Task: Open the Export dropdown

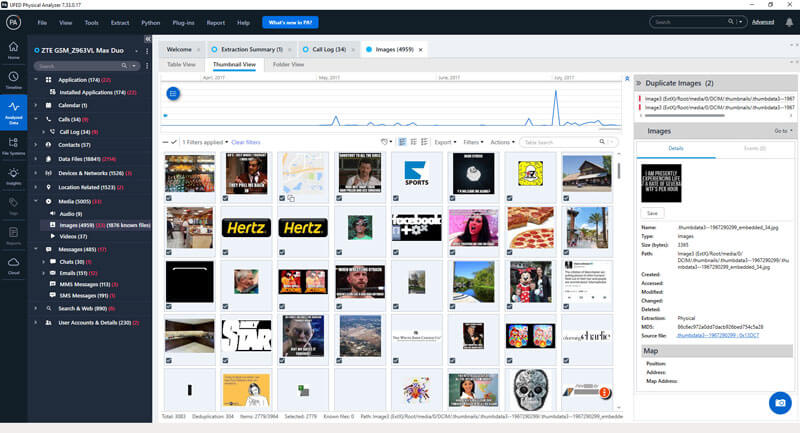Action: tap(445, 142)
